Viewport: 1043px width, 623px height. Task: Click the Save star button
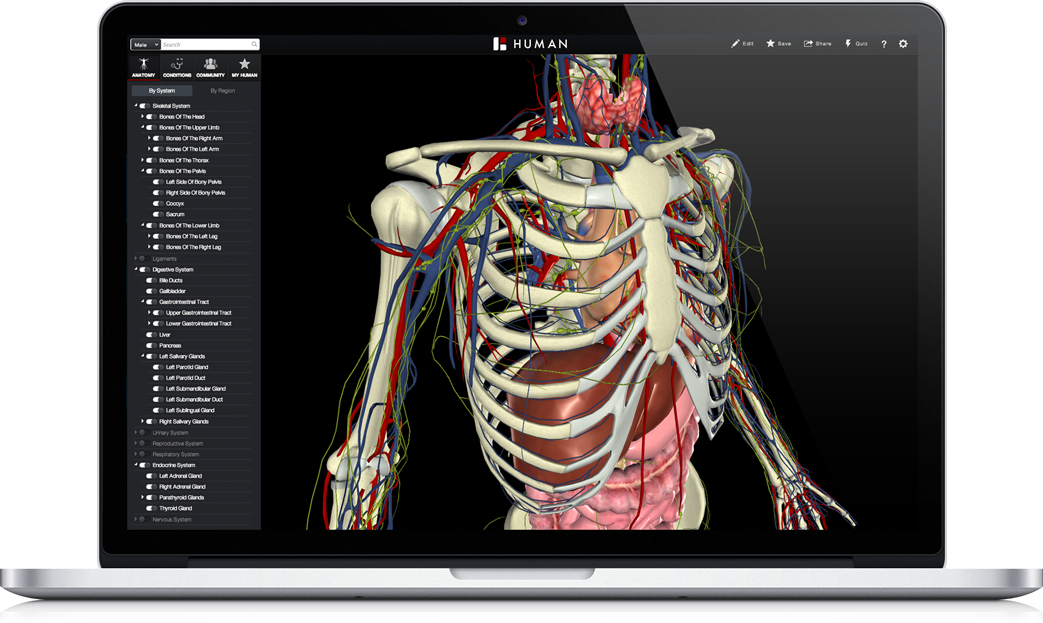coord(778,44)
